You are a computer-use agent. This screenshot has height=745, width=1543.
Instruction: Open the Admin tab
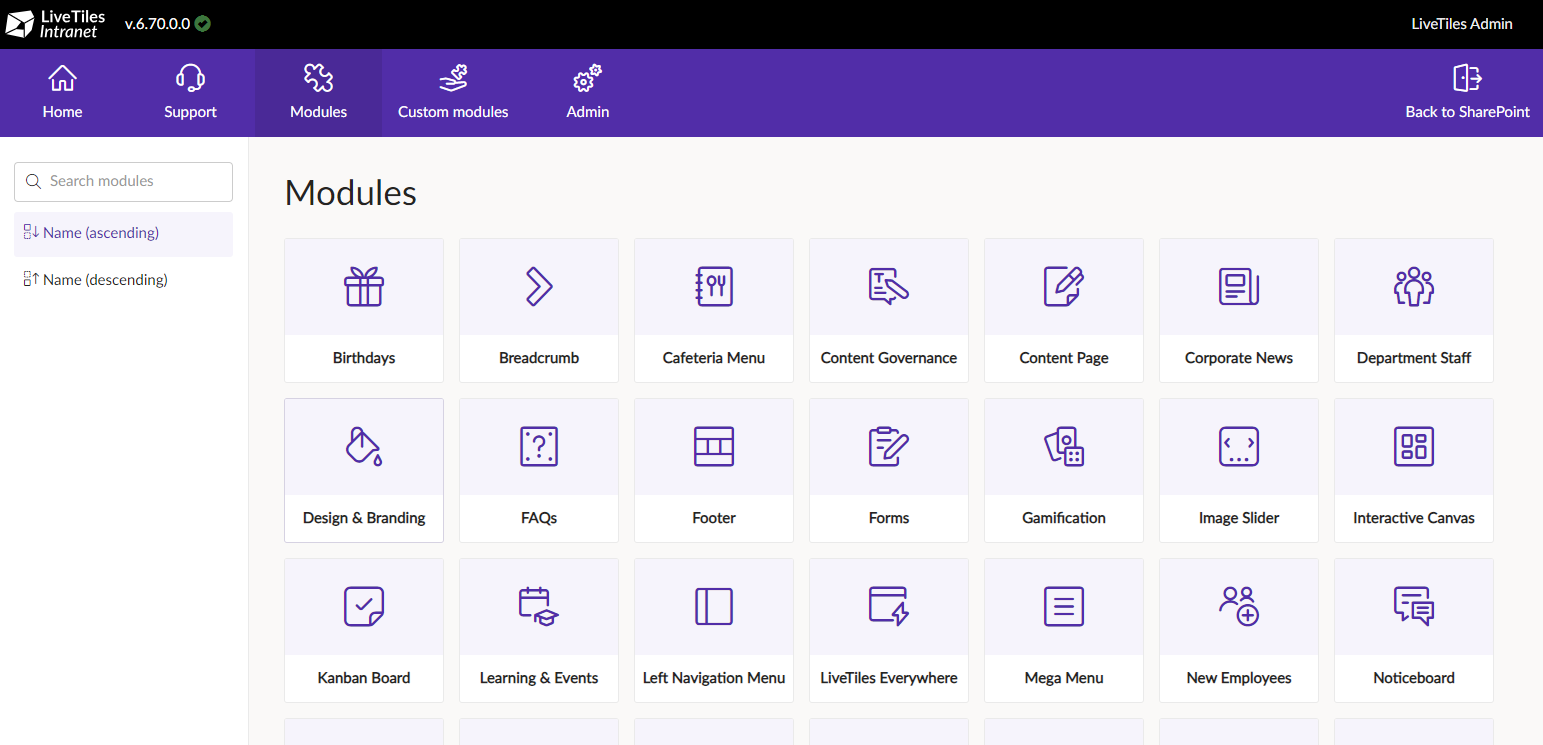[x=588, y=93]
